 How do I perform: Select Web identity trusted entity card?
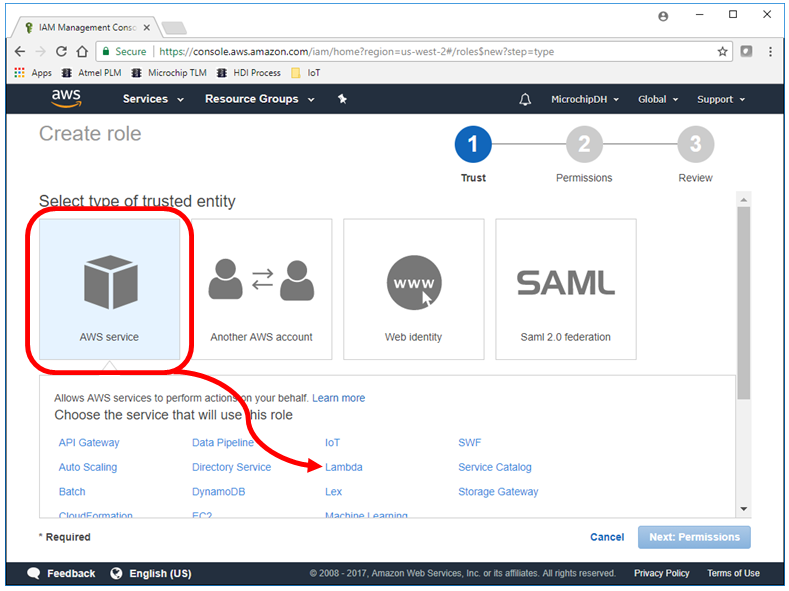coord(414,289)
